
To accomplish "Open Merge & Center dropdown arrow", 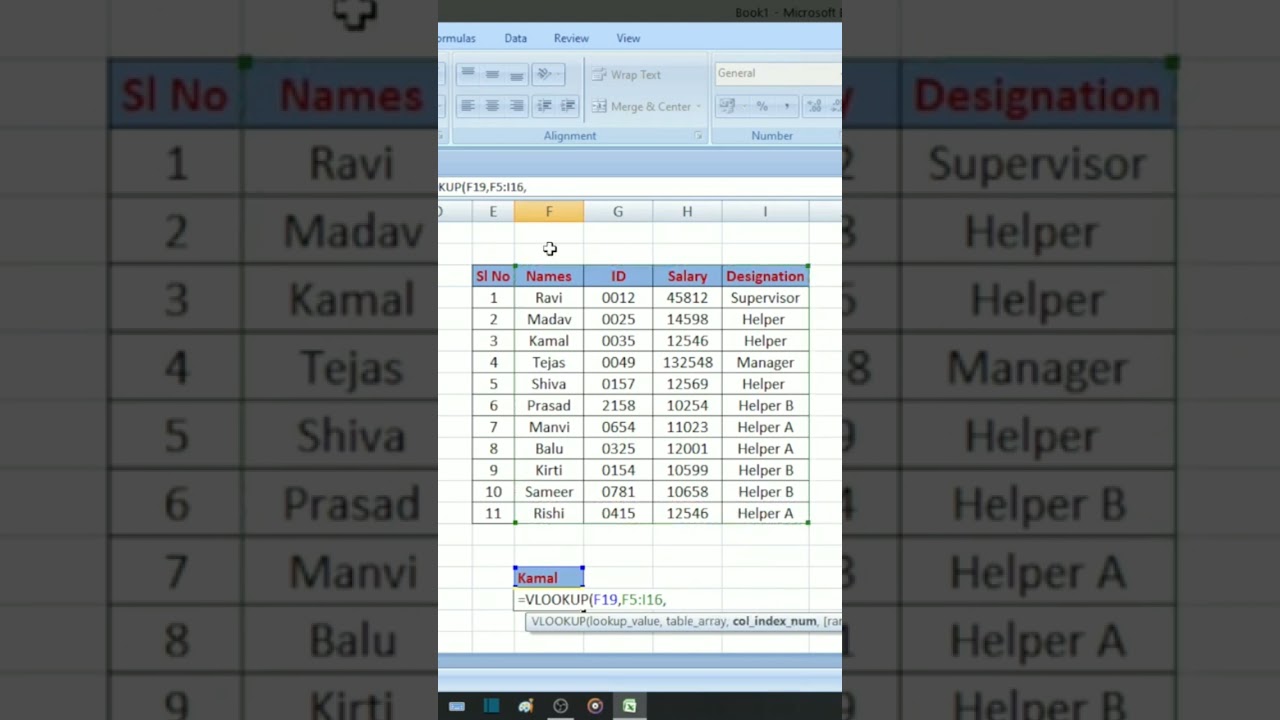I will tap(698, 107).
